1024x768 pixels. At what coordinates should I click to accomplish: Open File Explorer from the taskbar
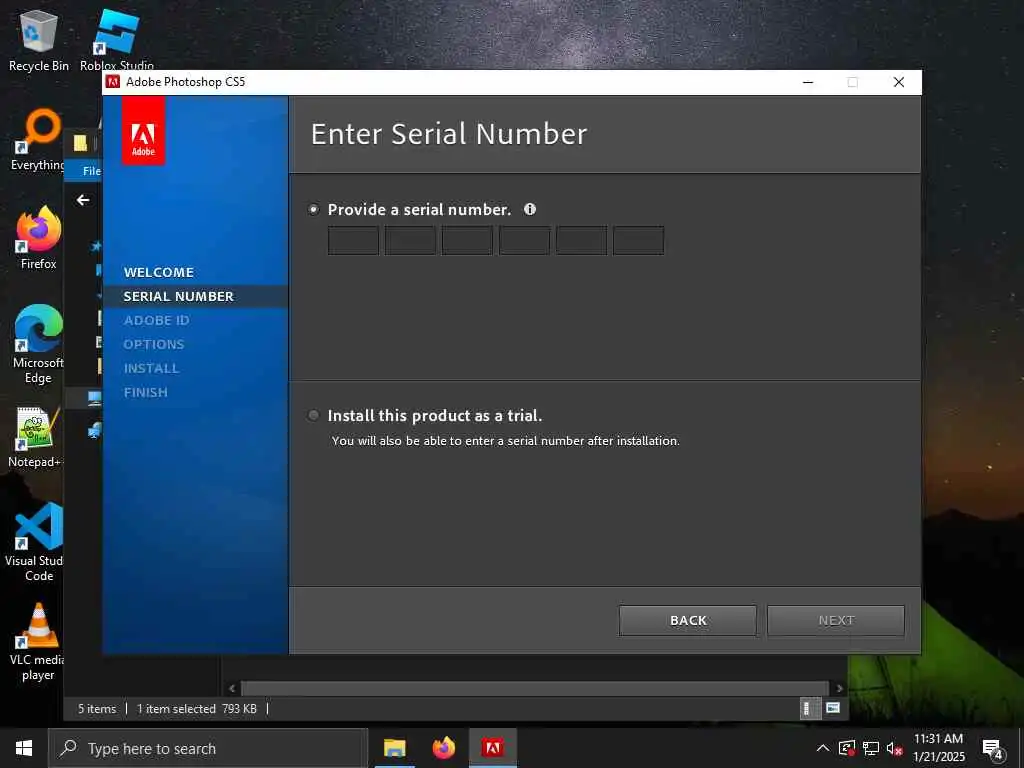pos(394,748)
